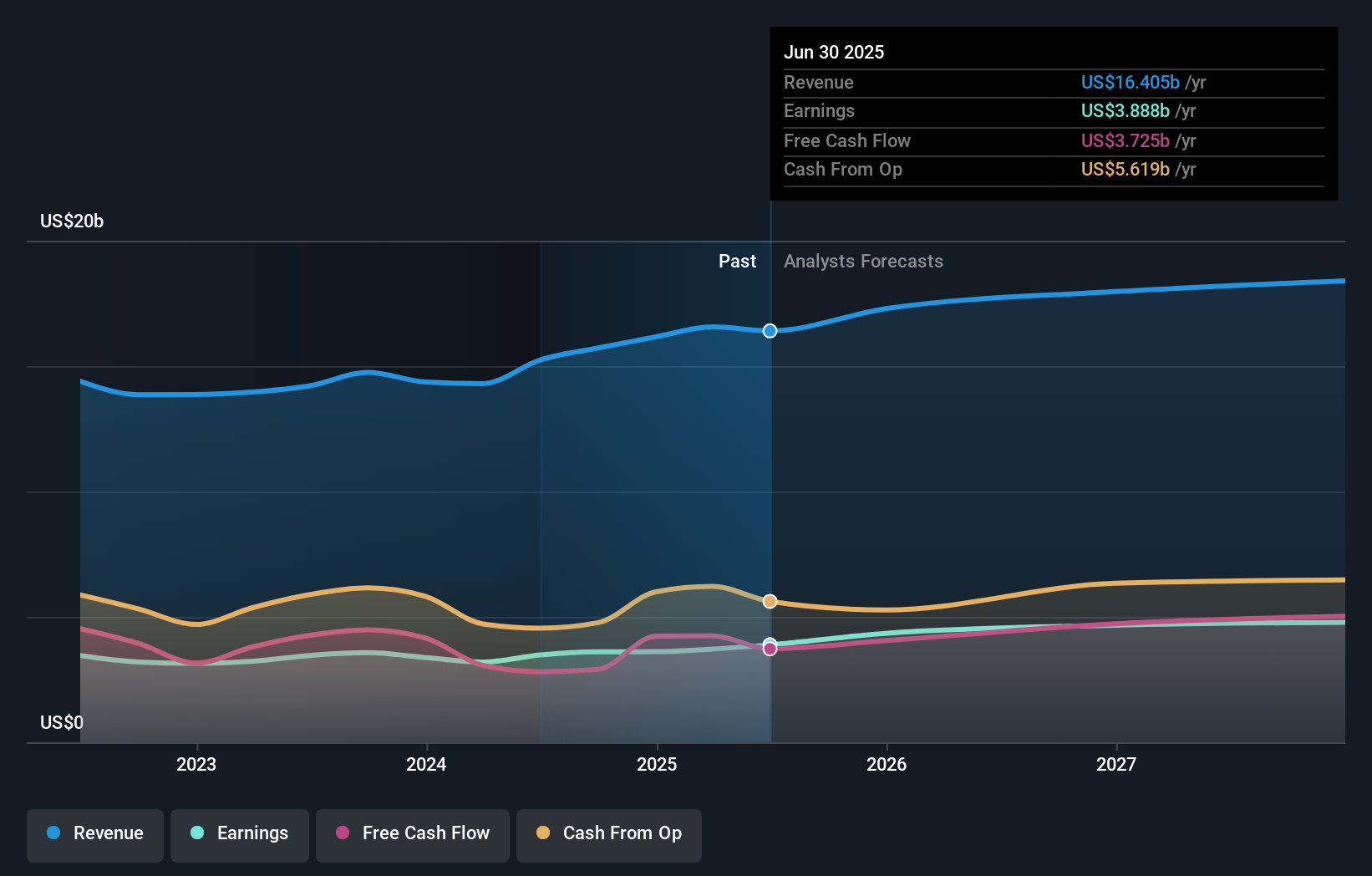
Task: Select the Free Cash Flow marker on the timeline
Action: pyautogui.click(x=770, y=648)
